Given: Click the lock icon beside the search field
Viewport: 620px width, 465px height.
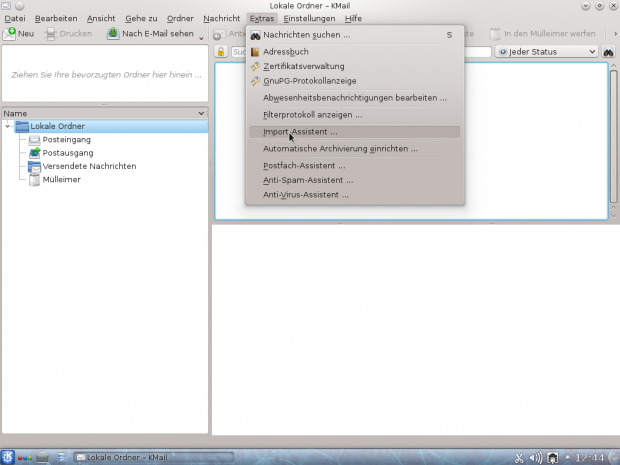Looking at the screenshot, I should tap(221, 52).
